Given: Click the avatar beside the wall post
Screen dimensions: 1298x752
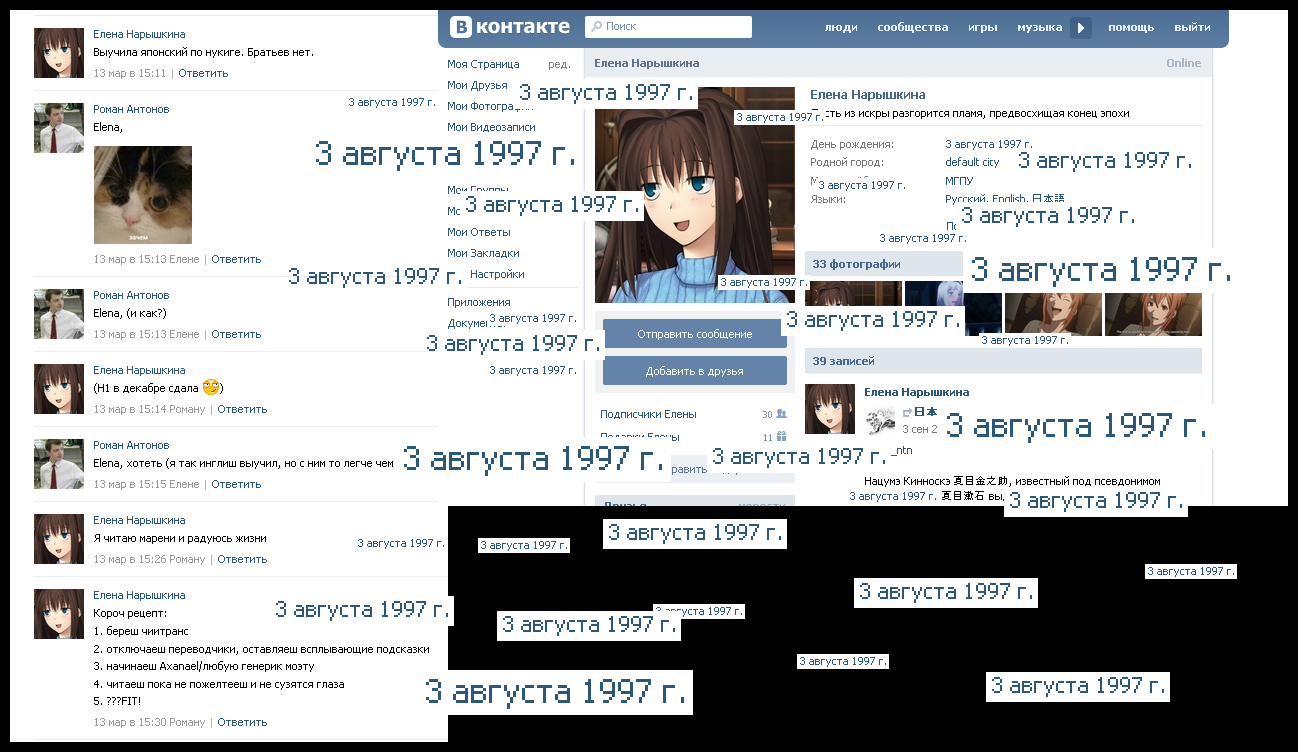Looking at the screenshot, I should (830, 408).
